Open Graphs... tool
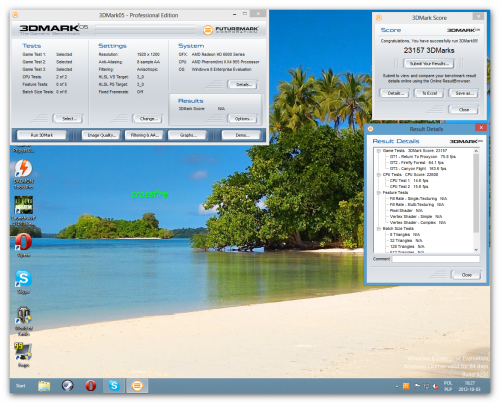500x403 pixels. 188,135
